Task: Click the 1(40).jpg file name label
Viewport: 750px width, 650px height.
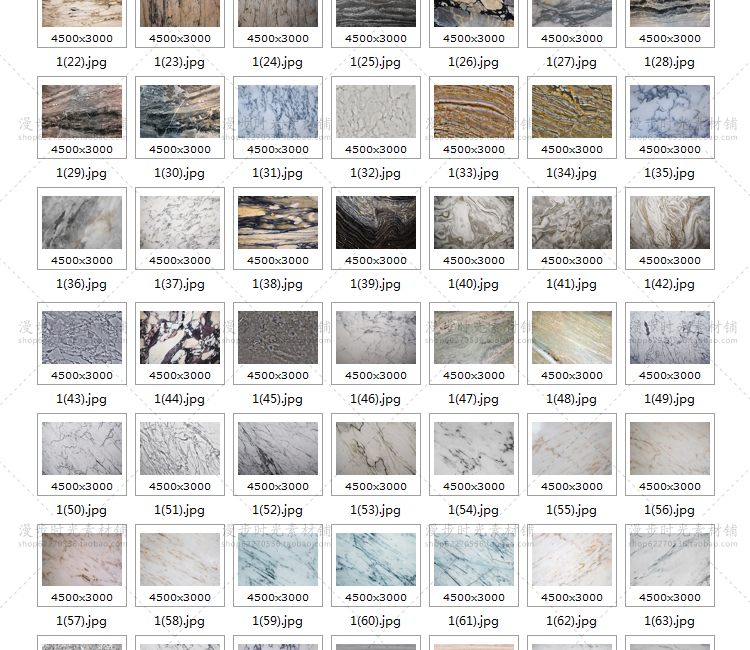Action: pos(474,284)
